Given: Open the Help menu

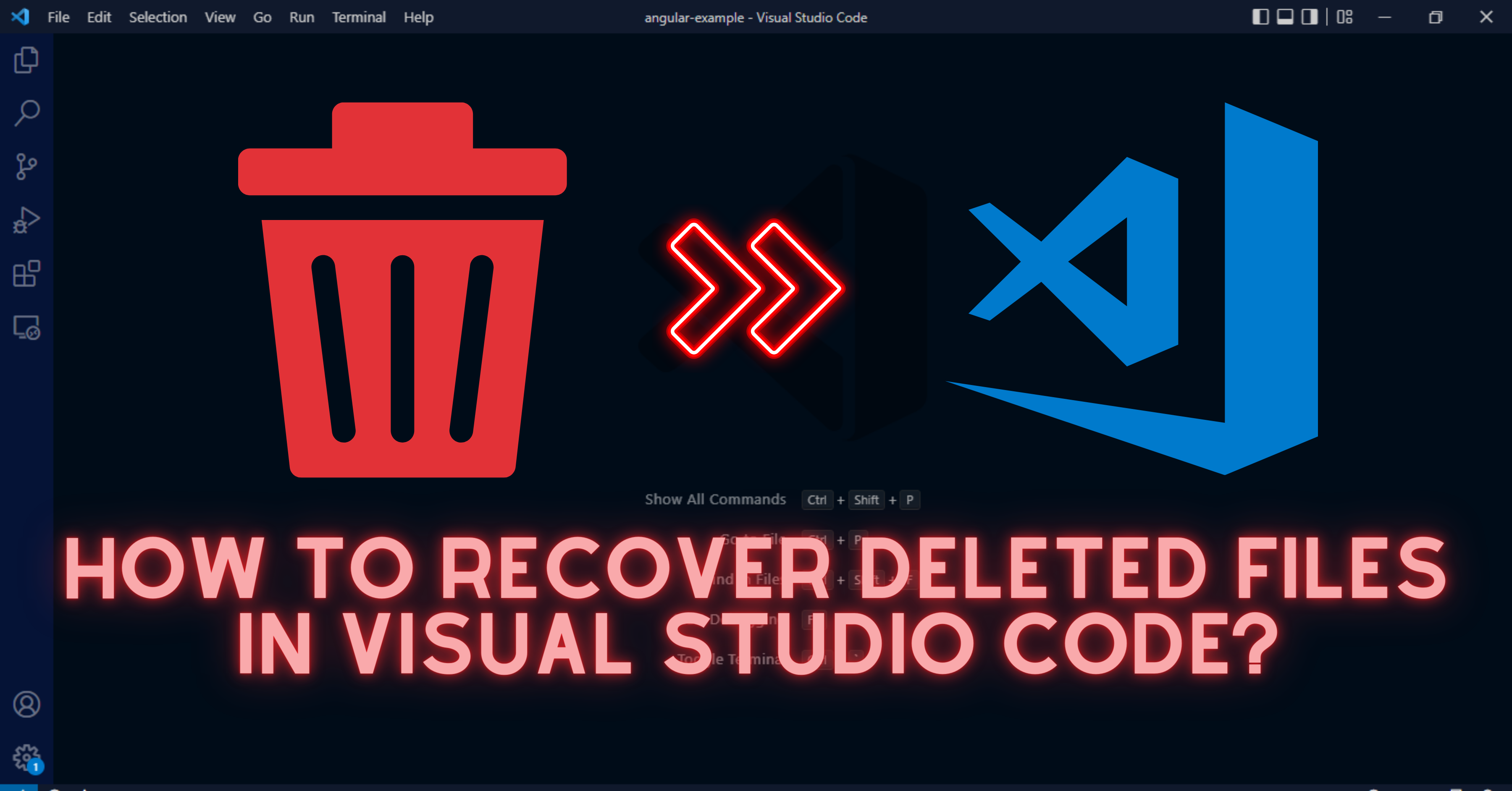Looking at the screenshot, I should pos(418,17).
